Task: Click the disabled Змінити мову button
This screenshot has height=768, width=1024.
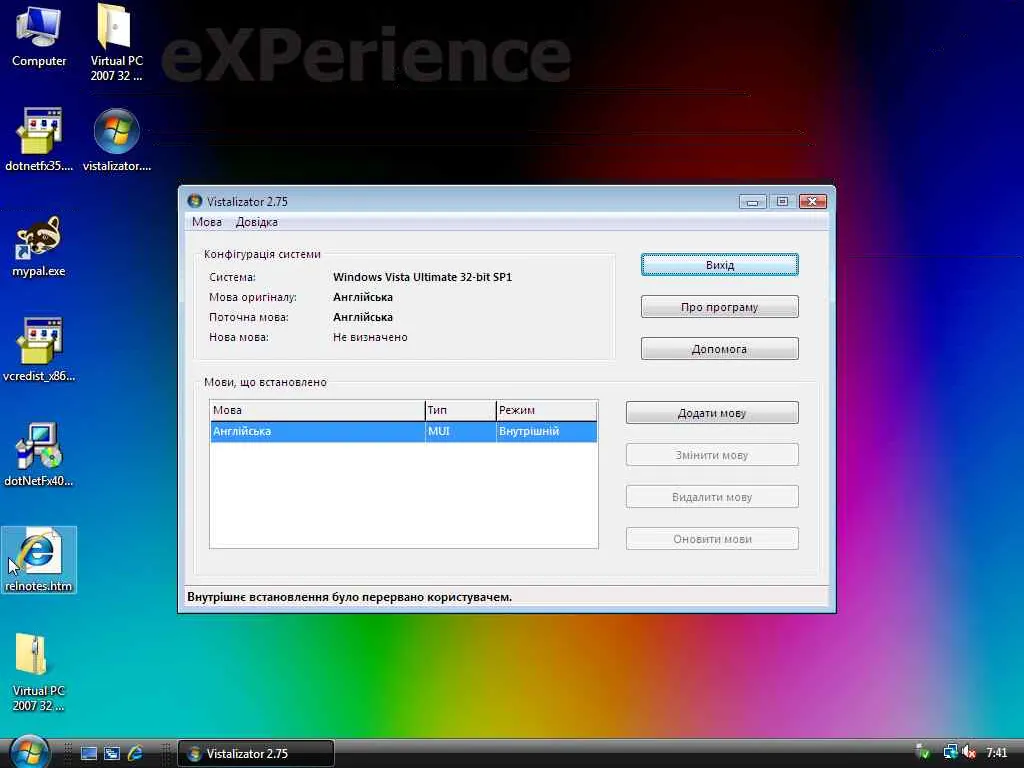Action: coord(712,455)
